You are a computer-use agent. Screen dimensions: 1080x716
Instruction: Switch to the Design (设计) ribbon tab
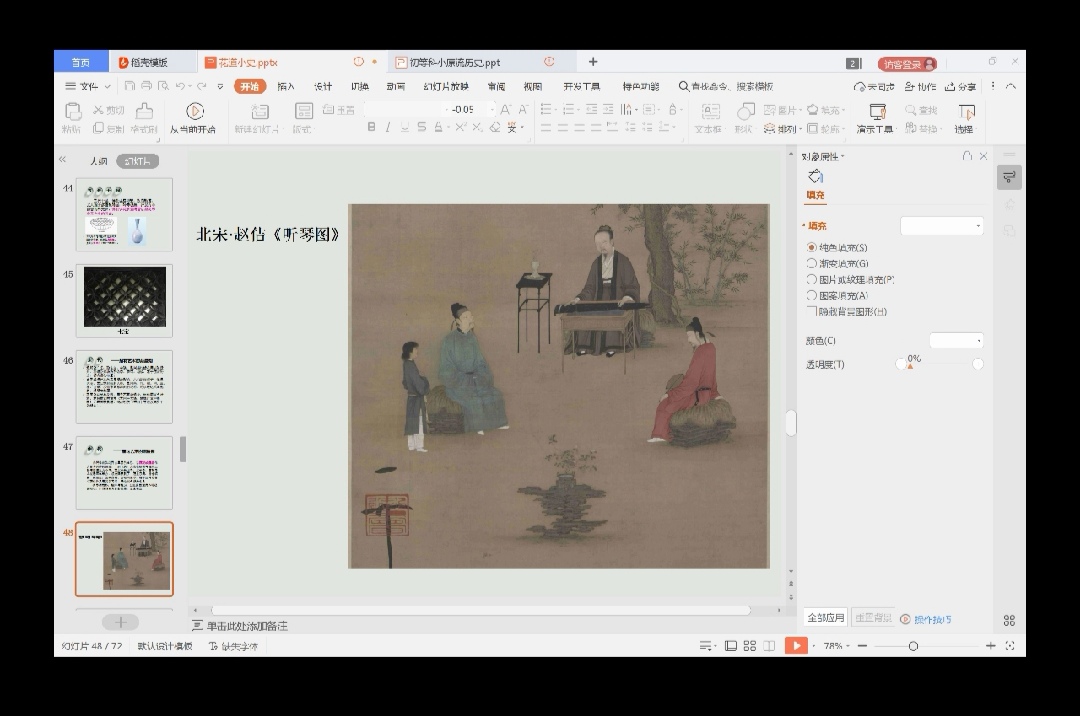point(323,86)
